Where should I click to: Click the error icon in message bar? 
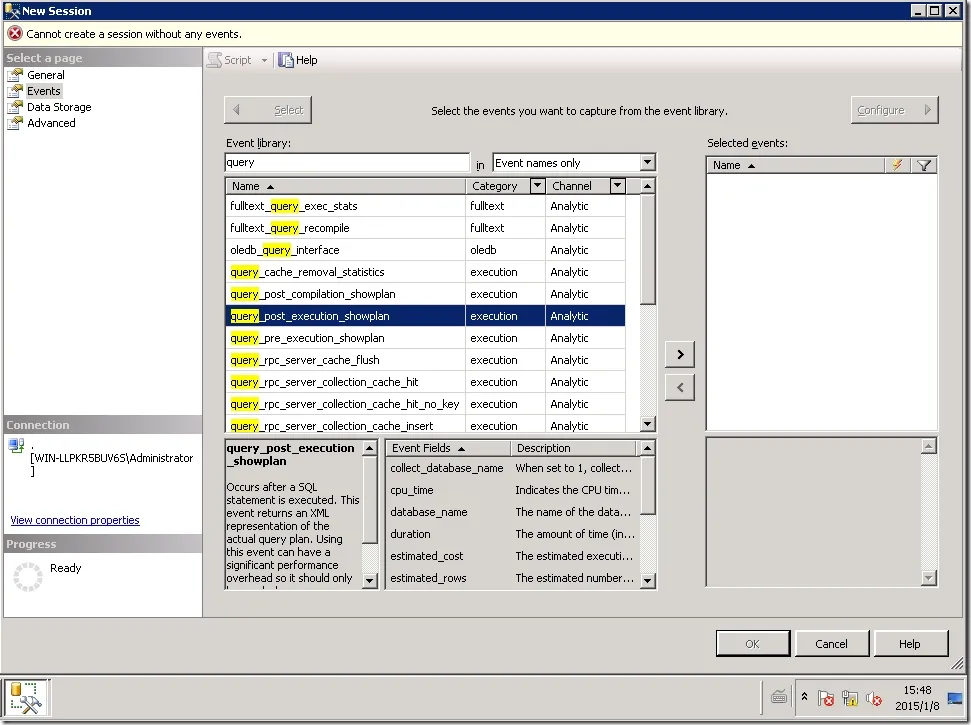[x=15, y=33]
